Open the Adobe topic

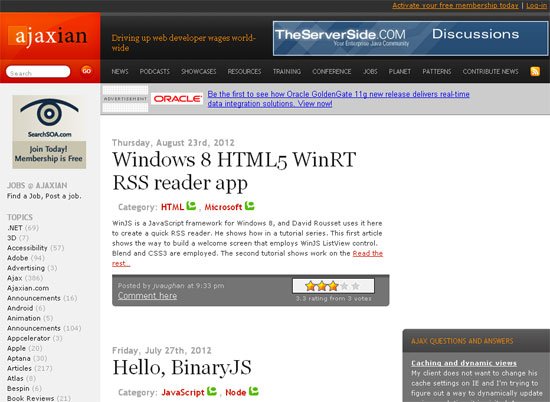coord(18,258)
